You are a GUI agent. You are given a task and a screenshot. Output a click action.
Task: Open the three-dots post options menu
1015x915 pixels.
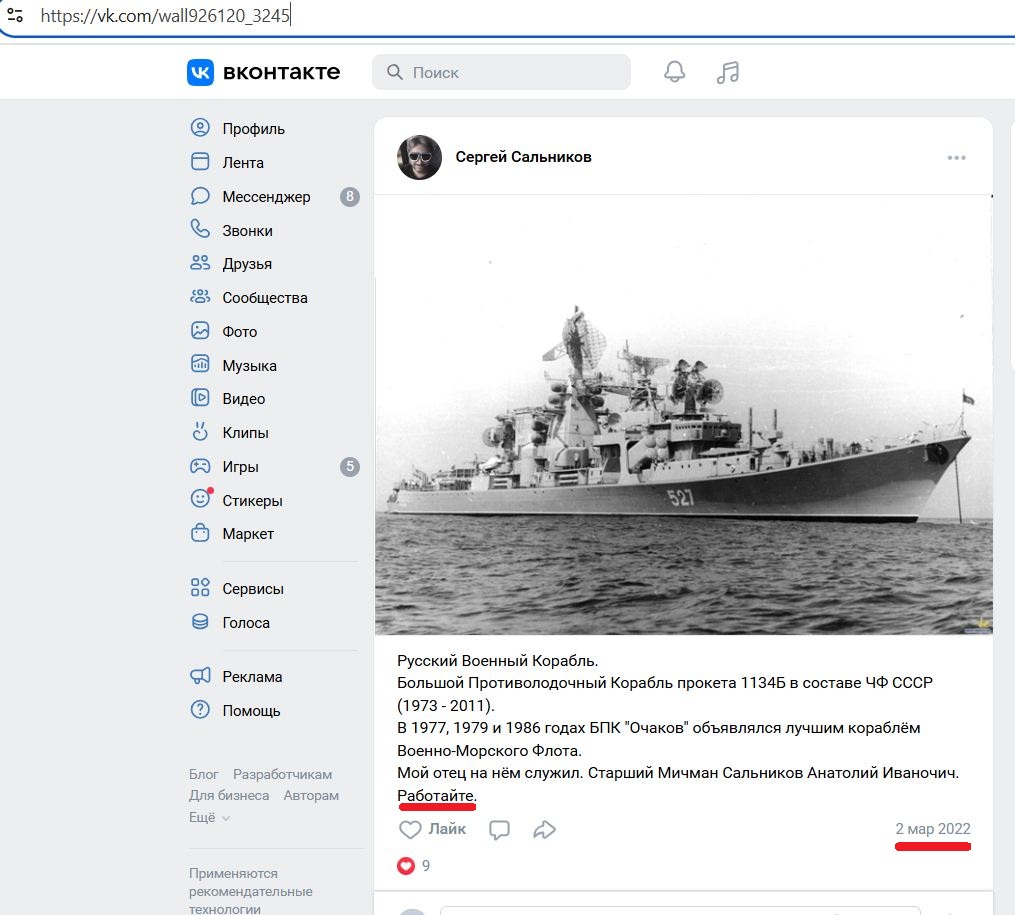(x=957, y=158)
